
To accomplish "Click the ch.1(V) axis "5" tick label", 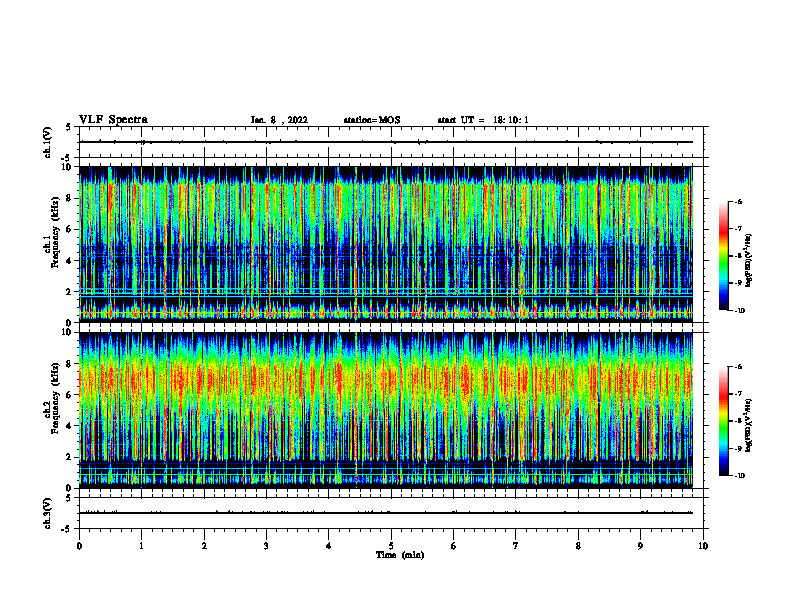I will point(69,128).
